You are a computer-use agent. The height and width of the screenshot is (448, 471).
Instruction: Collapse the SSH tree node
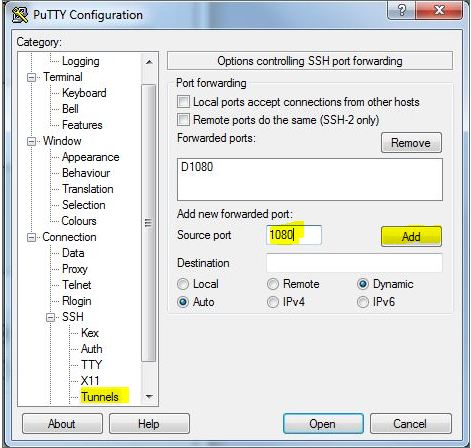pos(50,317)
